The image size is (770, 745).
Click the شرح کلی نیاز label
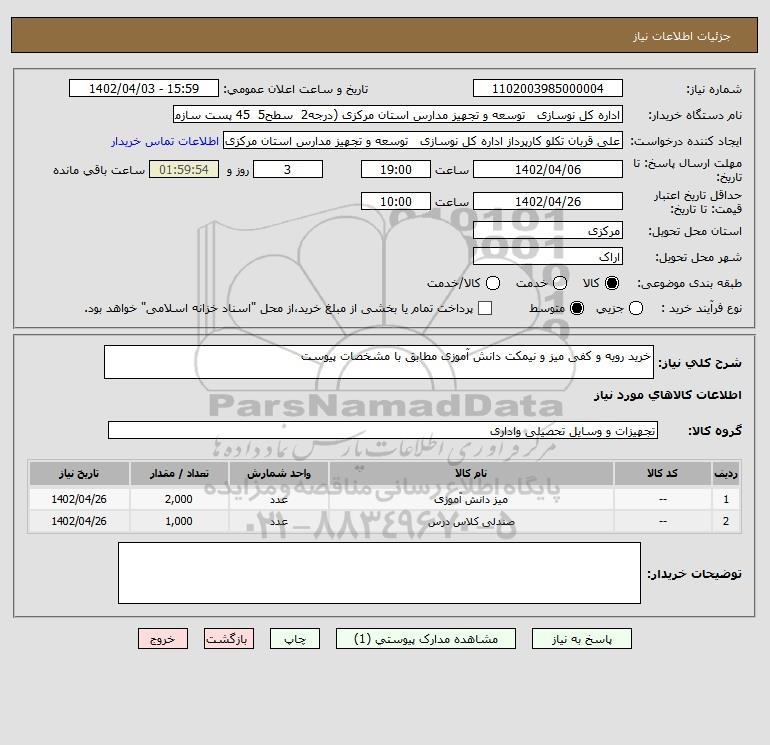coord(700,363)
